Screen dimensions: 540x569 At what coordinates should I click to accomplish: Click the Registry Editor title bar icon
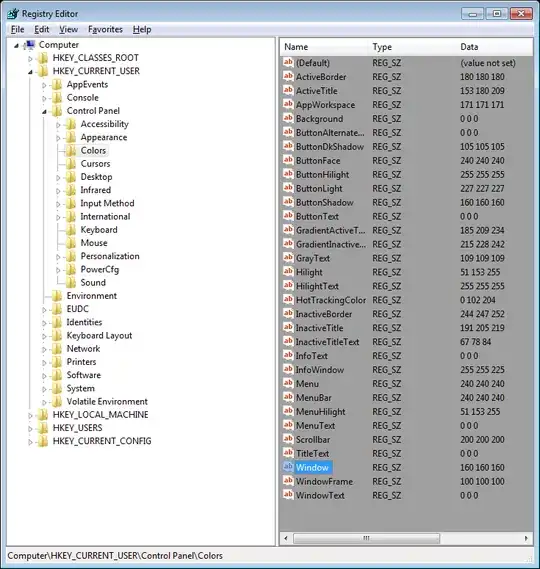pos(13,14)
